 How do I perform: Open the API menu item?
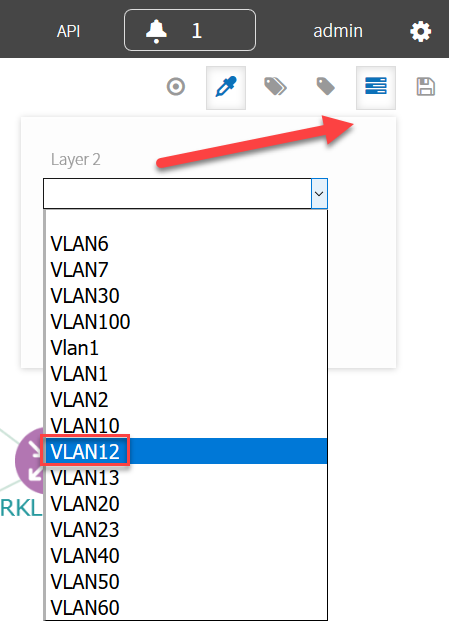pos(68,31)
